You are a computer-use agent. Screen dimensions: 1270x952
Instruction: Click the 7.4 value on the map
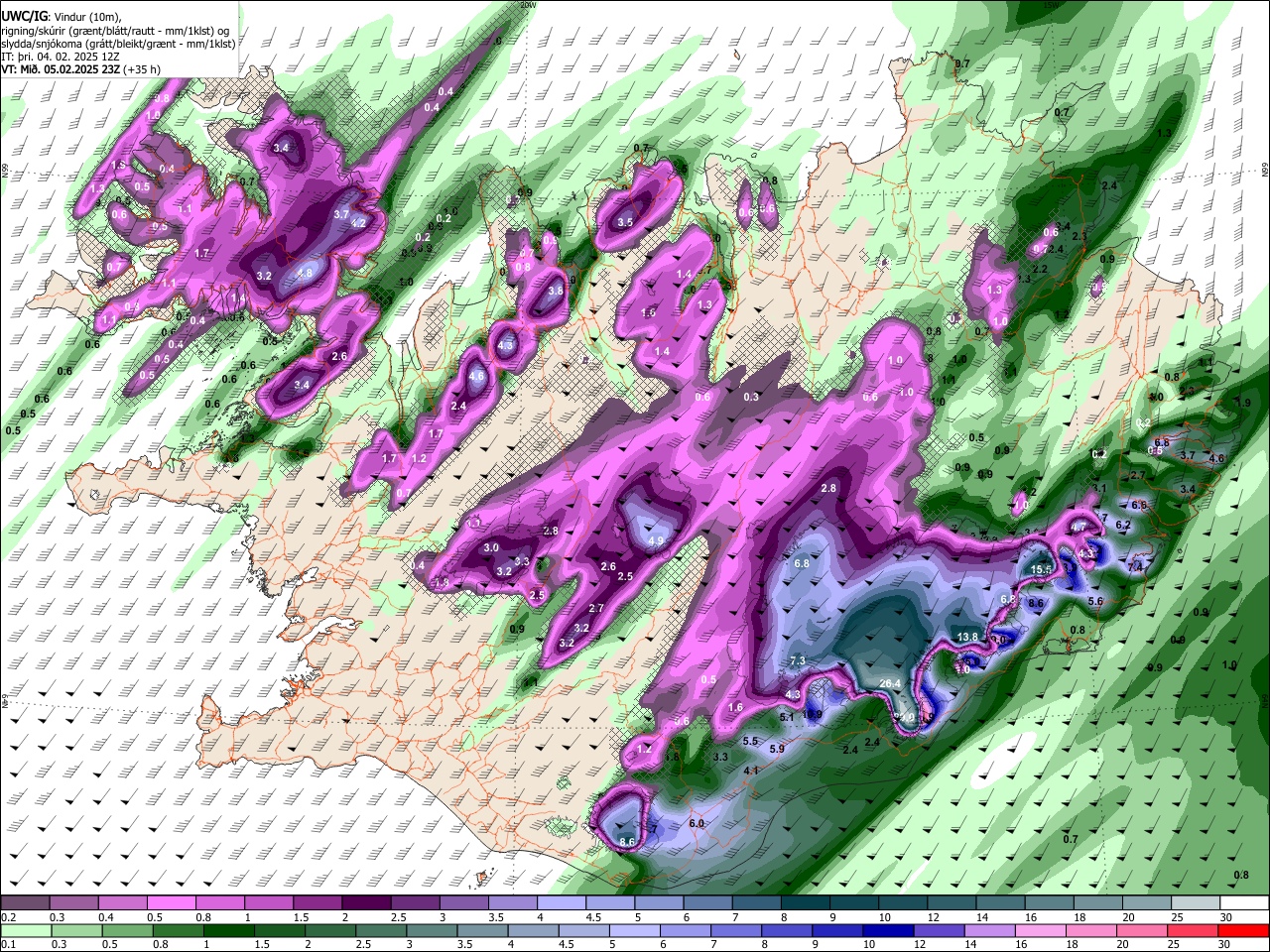coord(1136,566)
